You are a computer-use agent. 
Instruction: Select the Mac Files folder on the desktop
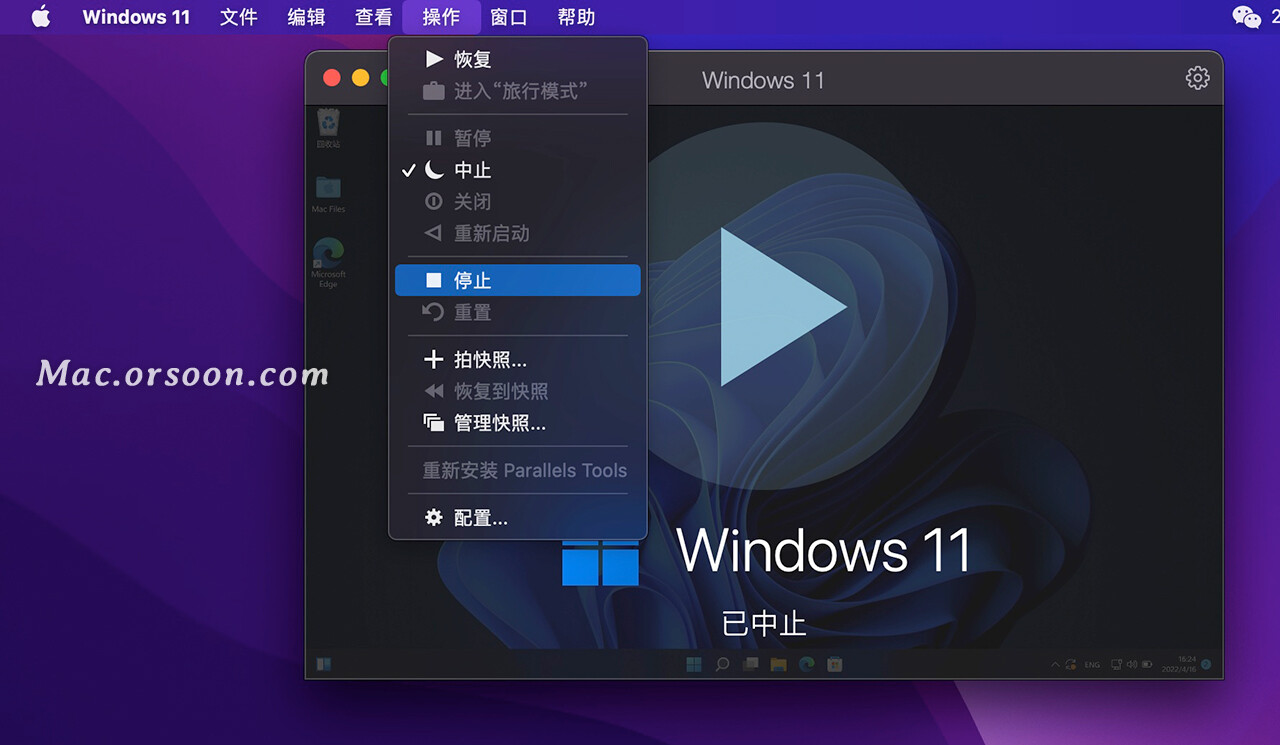click(x=328, y=194)
